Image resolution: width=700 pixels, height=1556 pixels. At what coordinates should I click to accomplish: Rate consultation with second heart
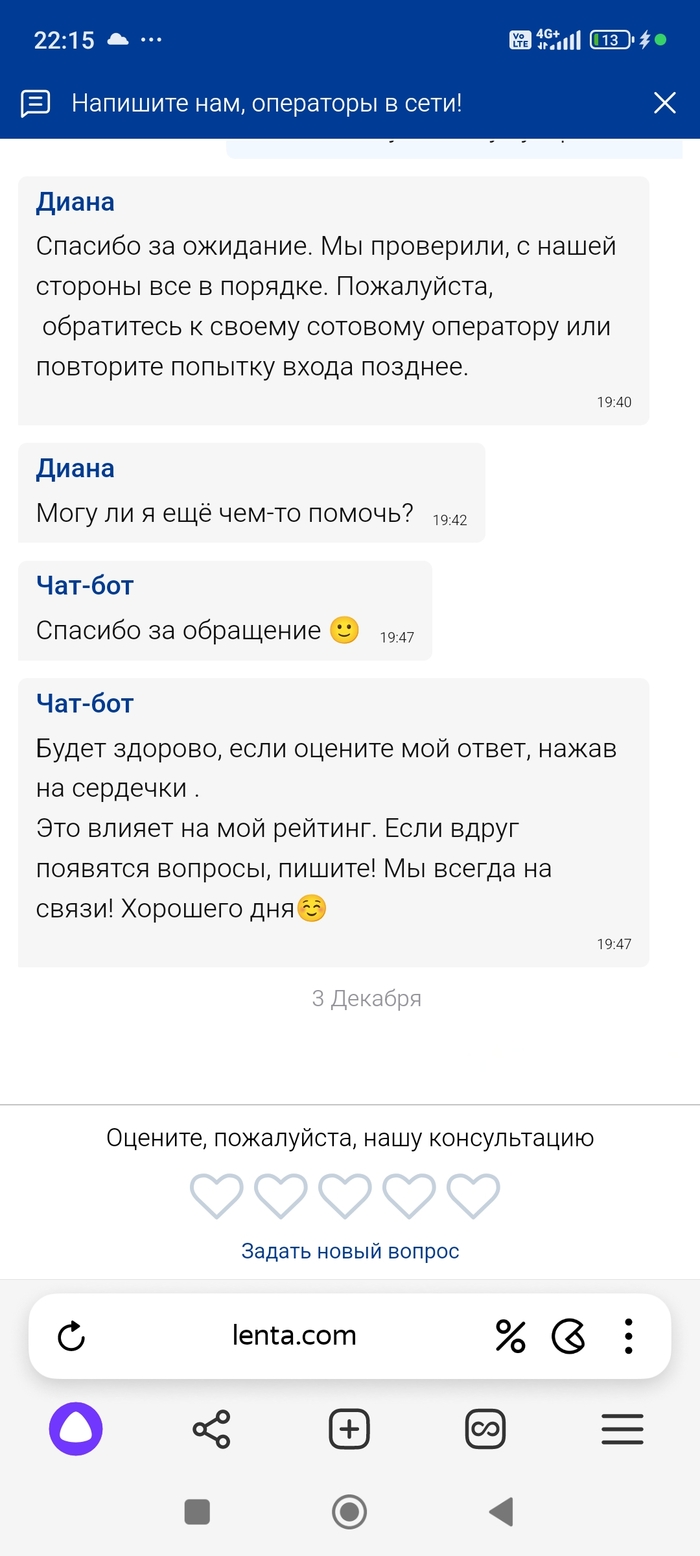coord(281,1196)
